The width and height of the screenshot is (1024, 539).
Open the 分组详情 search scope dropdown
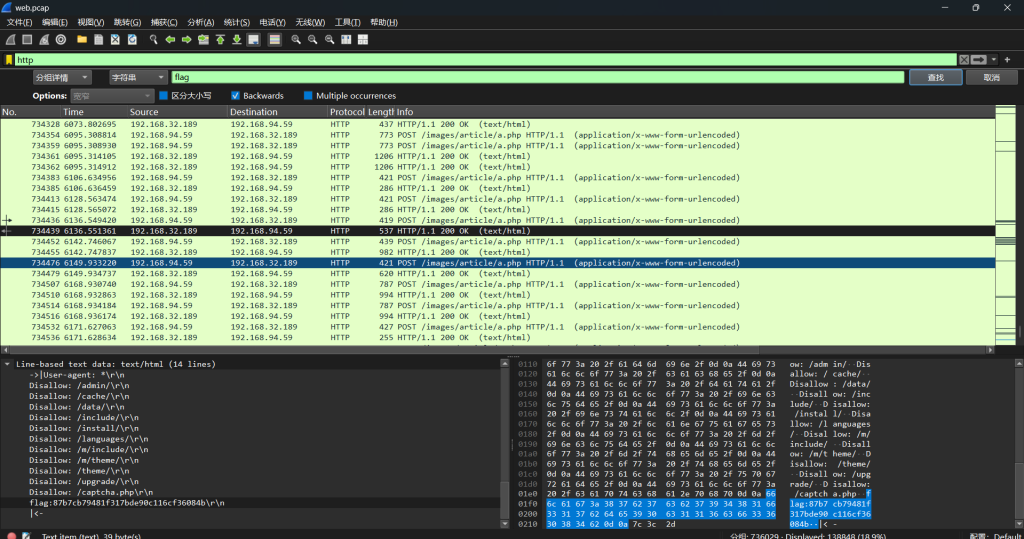[61, 77]
